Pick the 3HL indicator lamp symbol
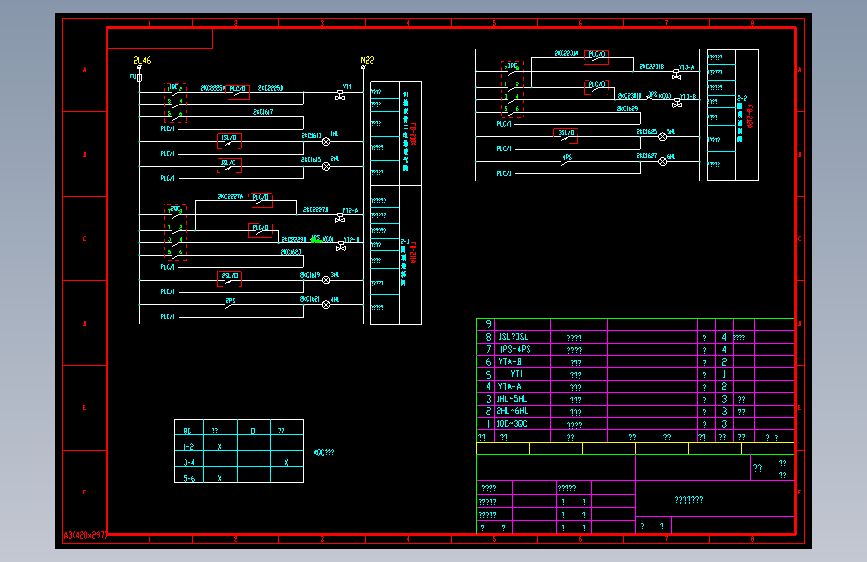This screenshot has height=562, width=867. (x=326, y=280)
